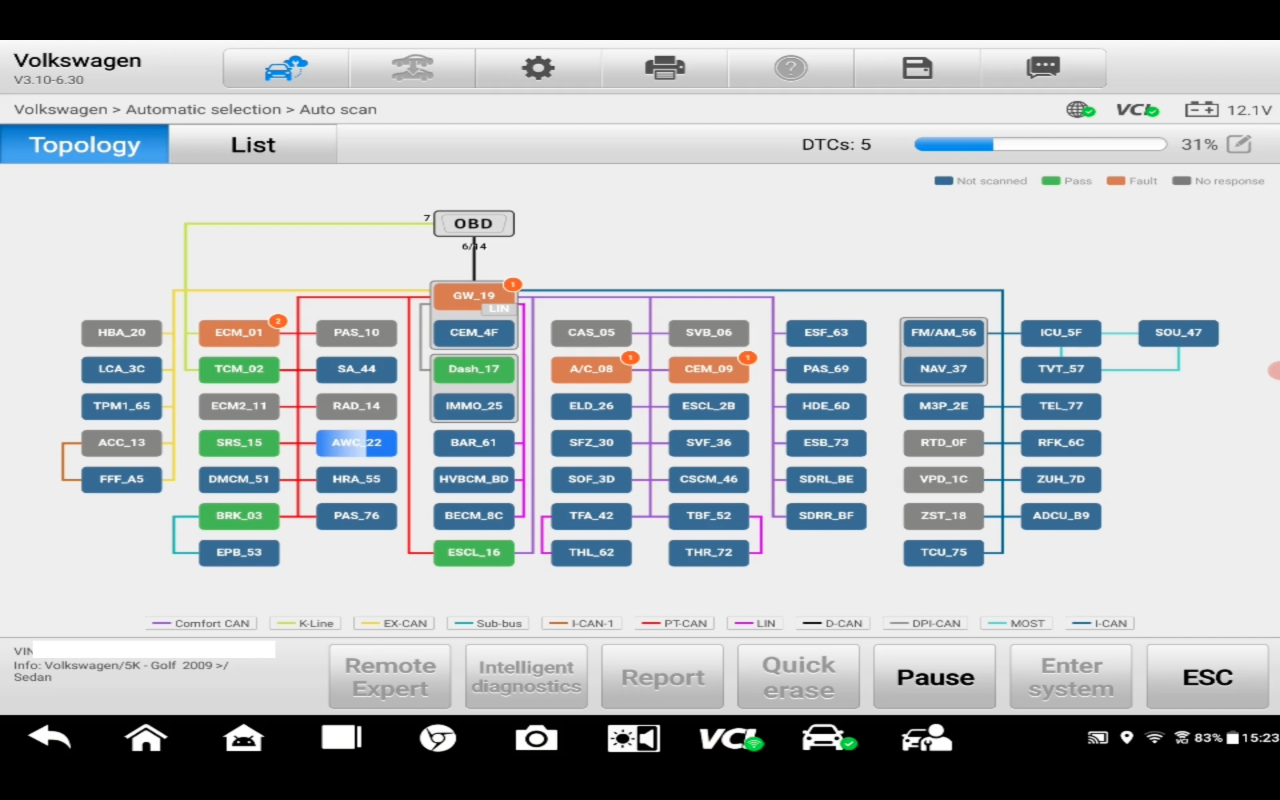Open the vehicle service lift icon
The image size is (1280, 800).
(x=412, y=68)
